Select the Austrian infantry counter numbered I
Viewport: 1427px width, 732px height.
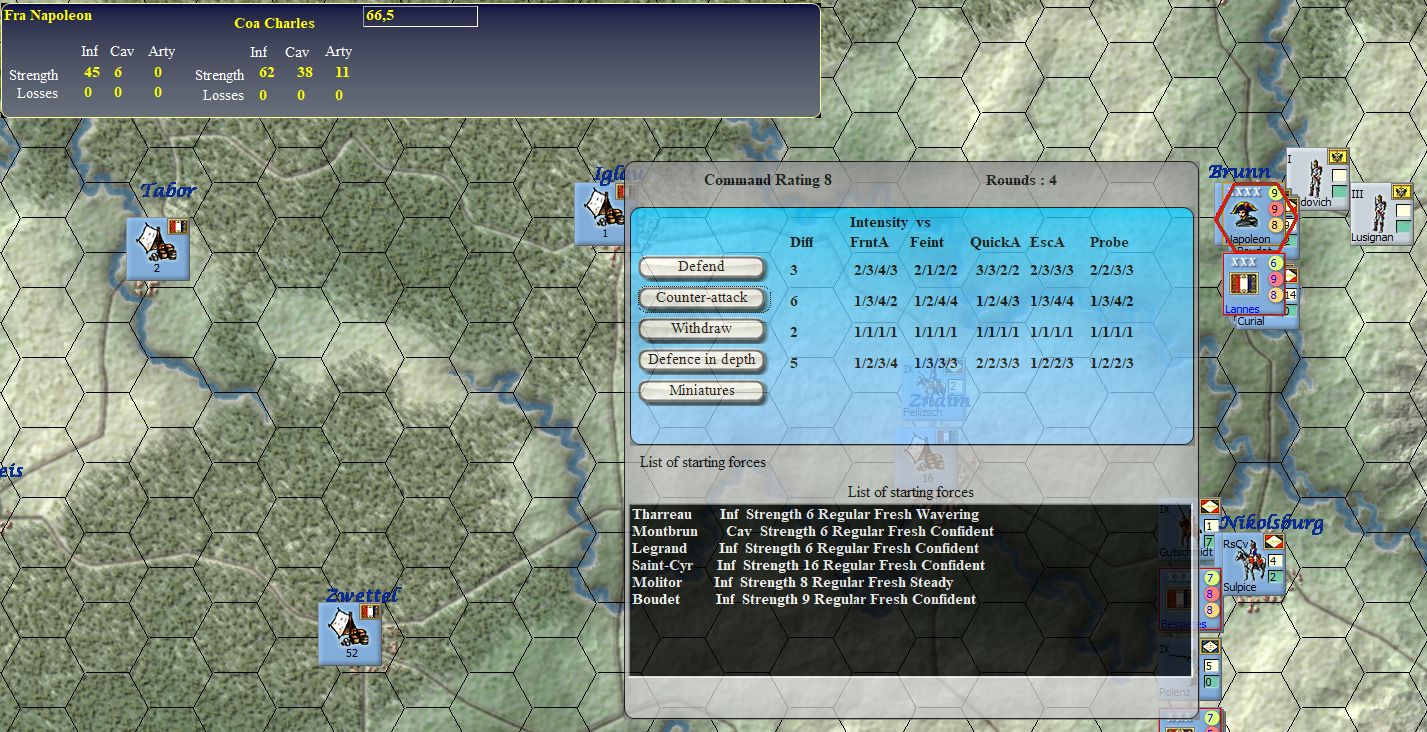[x=1317, y=179]
